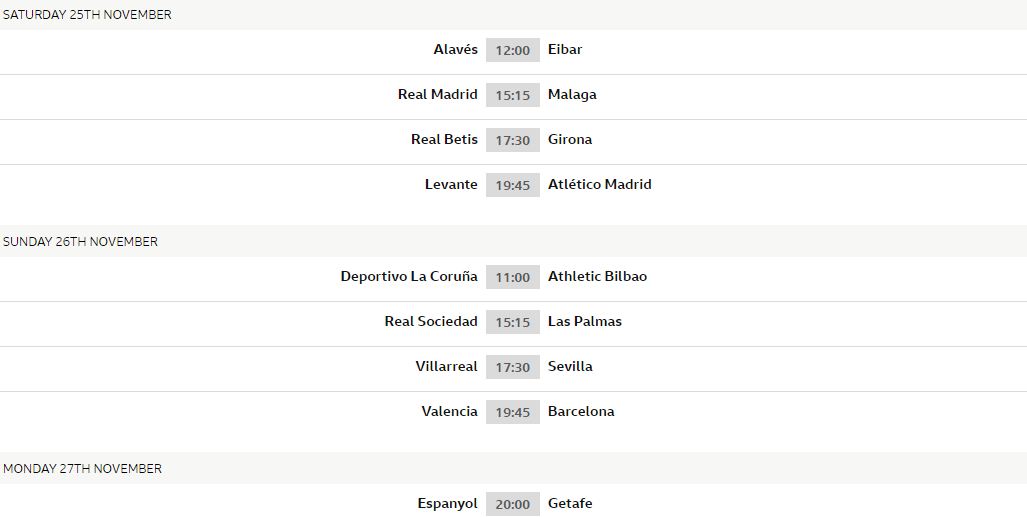This screenshot has height=517, width=1027.
Task: Open the 20:00 Espanyol vs Getafe match
Action: pyautogui.click(x=512, y=504)
